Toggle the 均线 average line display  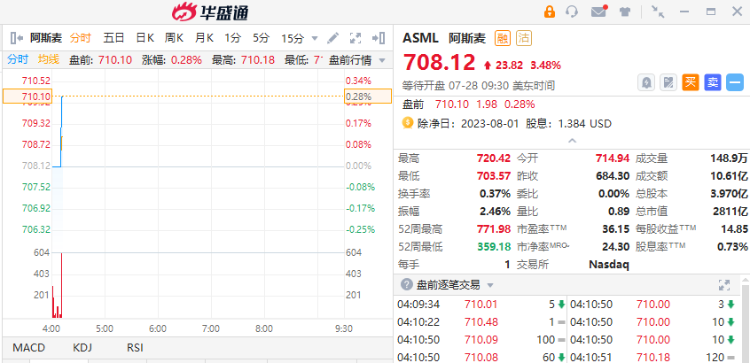tap(48, 59)
